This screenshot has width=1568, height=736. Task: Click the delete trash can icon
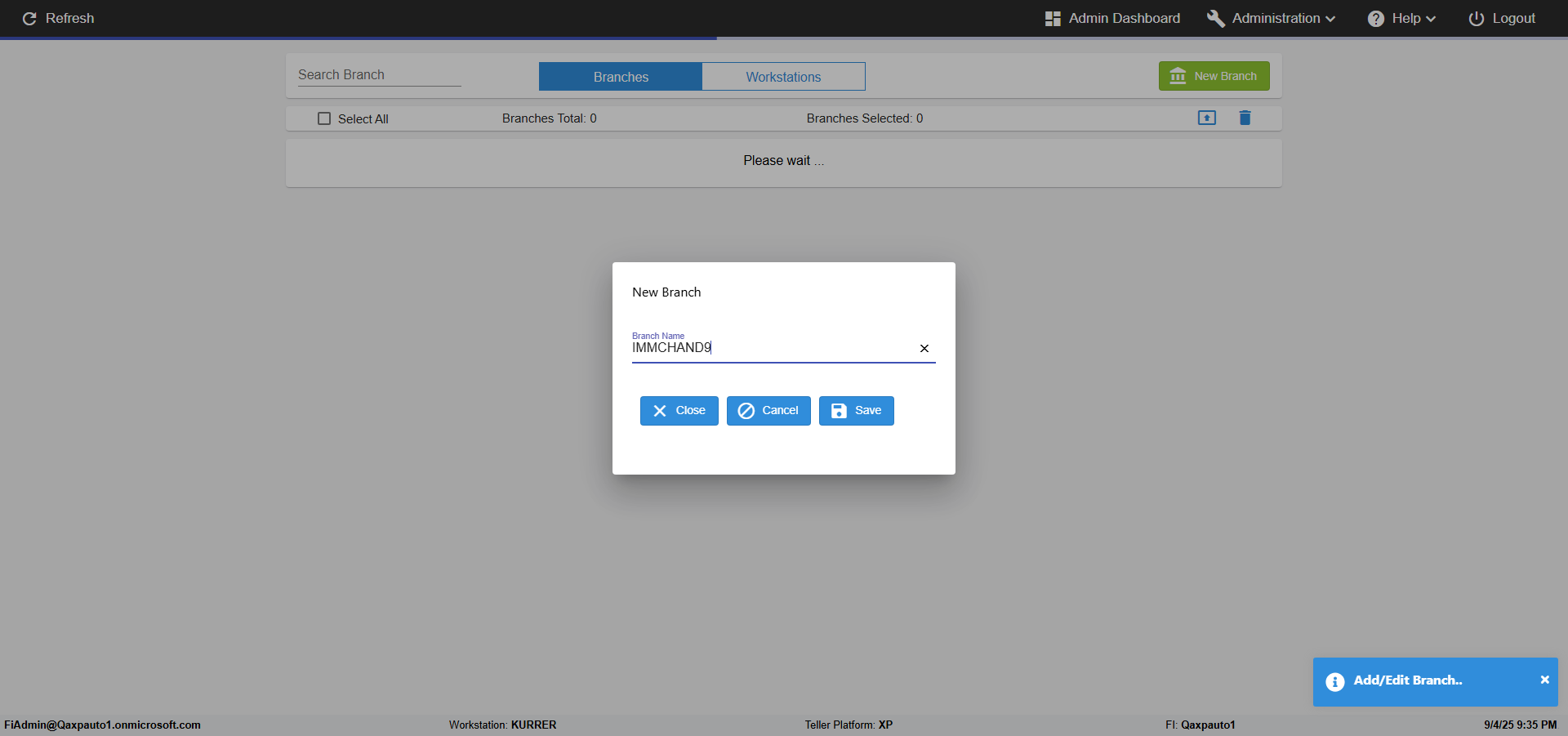1245,118
